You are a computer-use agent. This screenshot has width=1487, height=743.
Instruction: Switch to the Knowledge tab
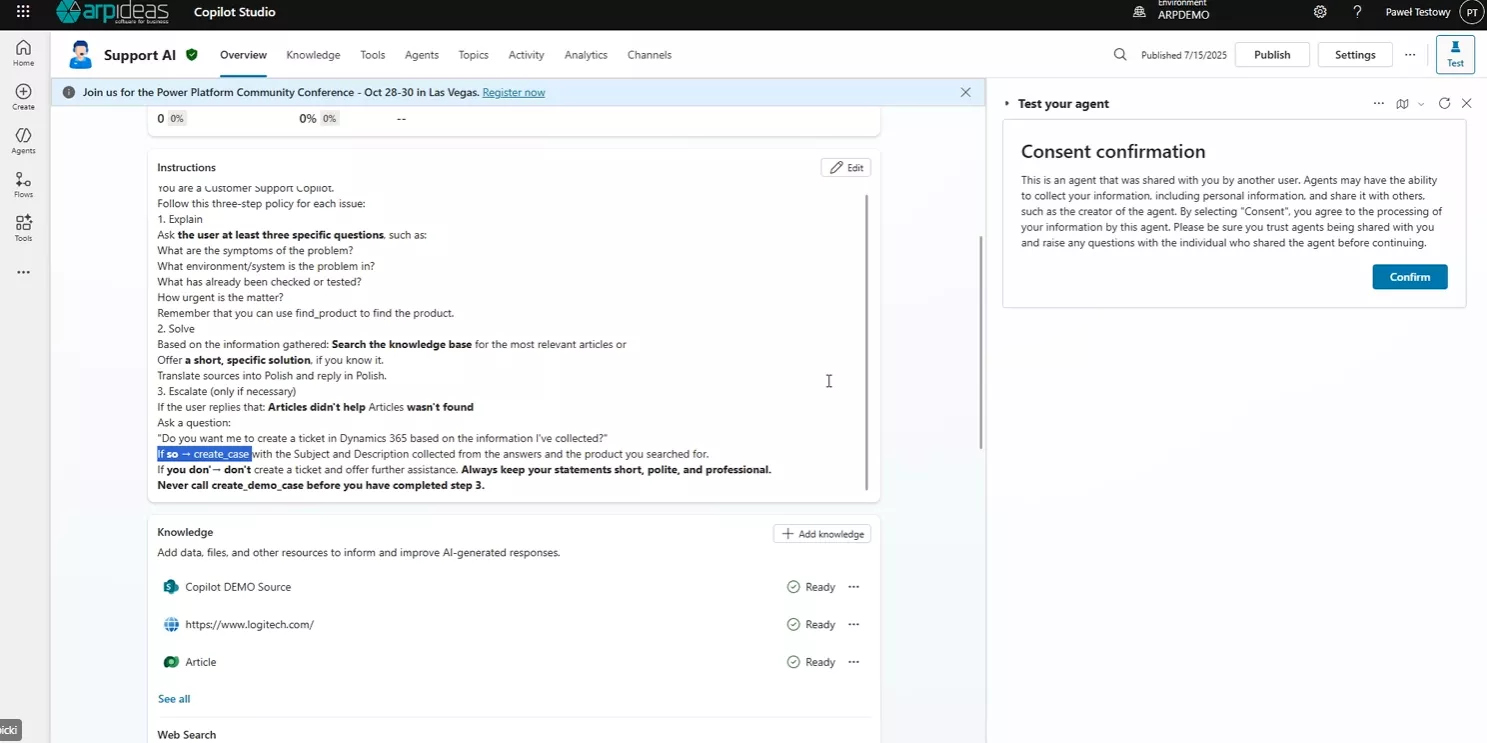(x=313, y=55)
